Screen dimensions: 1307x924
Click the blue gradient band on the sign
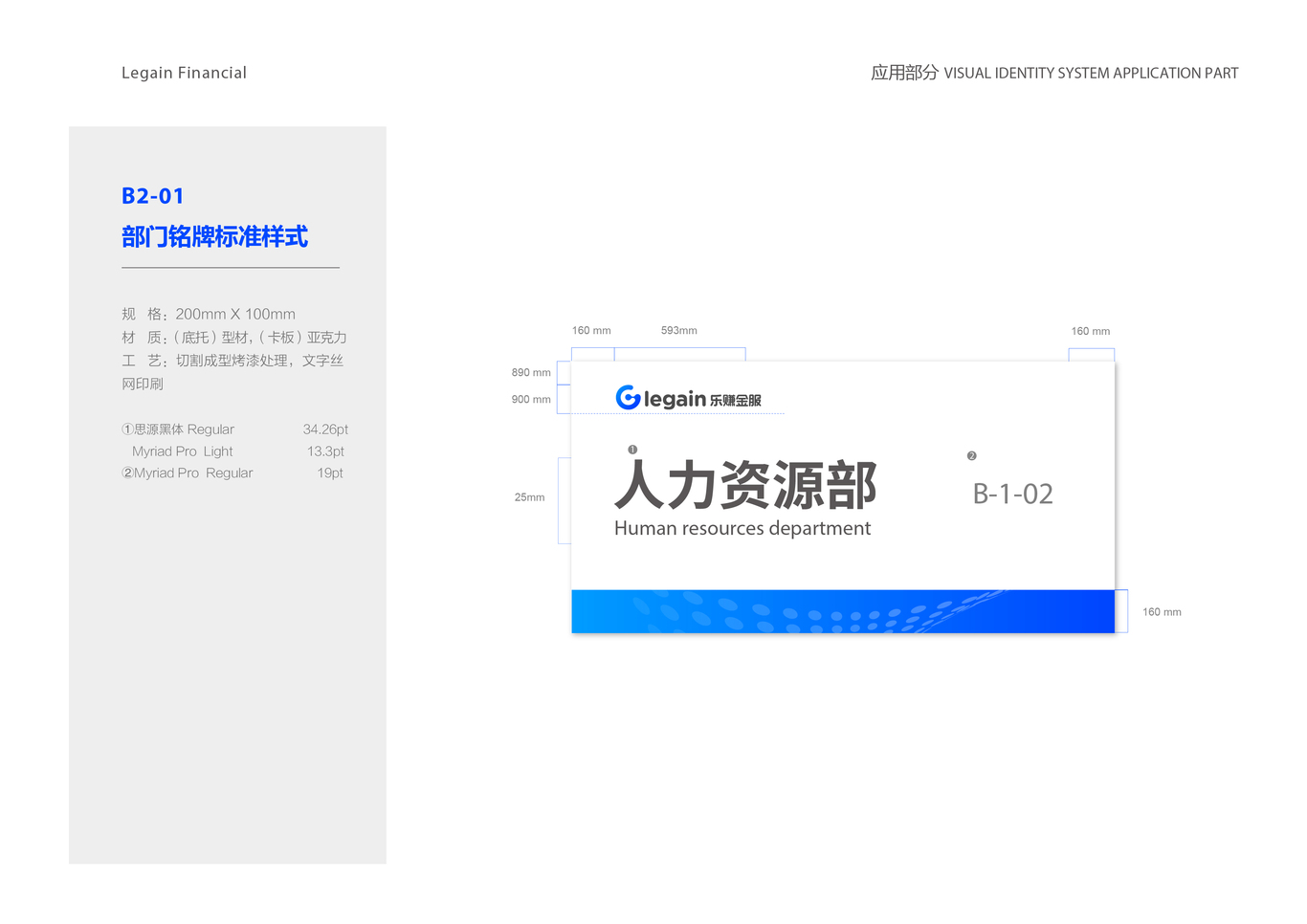pos(843,611)
